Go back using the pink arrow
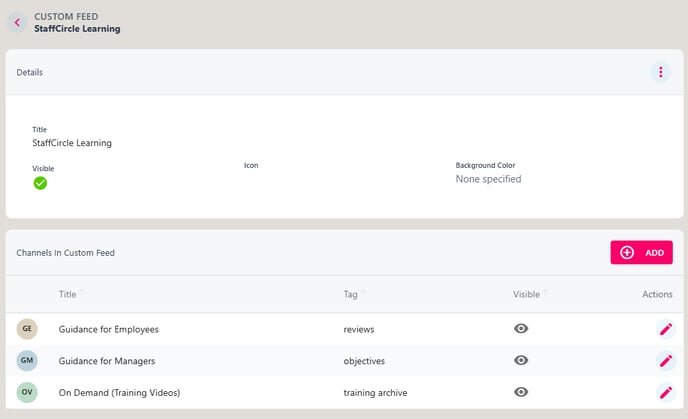The image size is (688, 419). [17, 22]
